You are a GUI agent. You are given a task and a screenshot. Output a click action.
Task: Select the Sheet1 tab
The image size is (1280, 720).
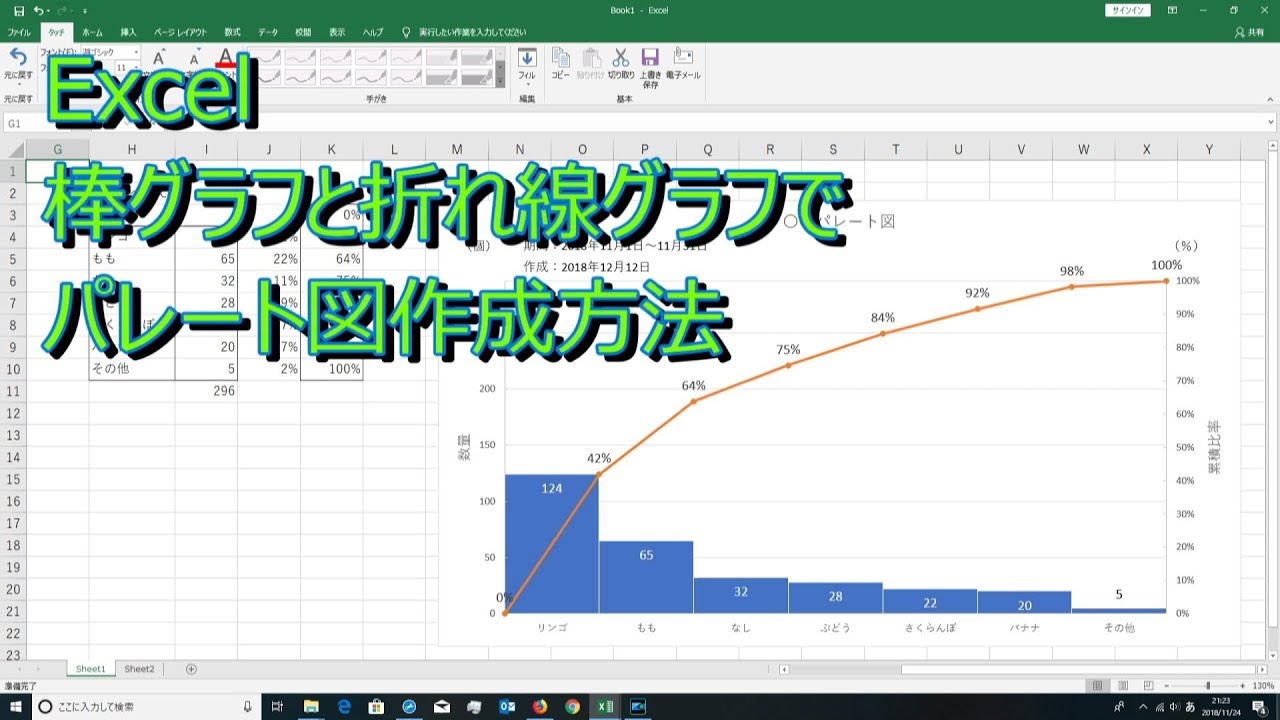(x=90, y=669)
